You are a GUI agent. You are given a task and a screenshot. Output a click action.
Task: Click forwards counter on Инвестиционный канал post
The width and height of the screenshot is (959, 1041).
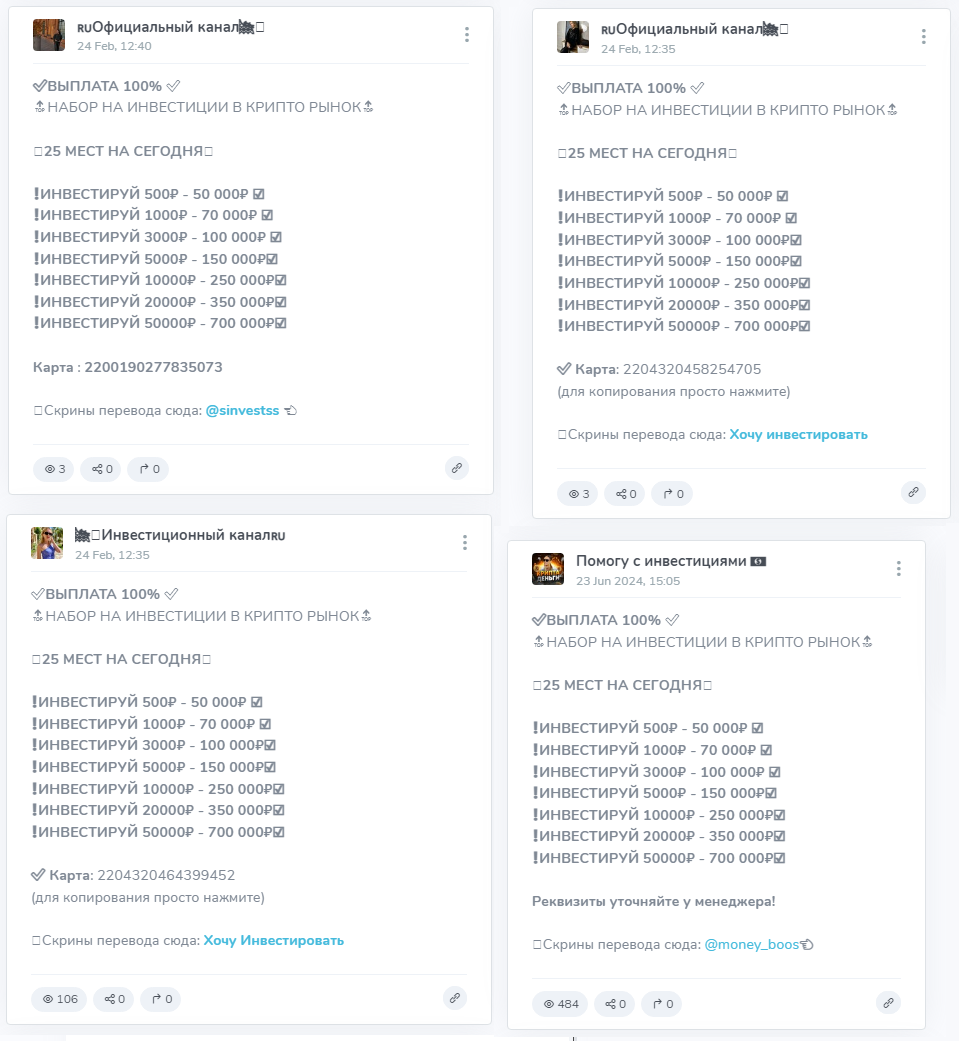tap(160, 998)
